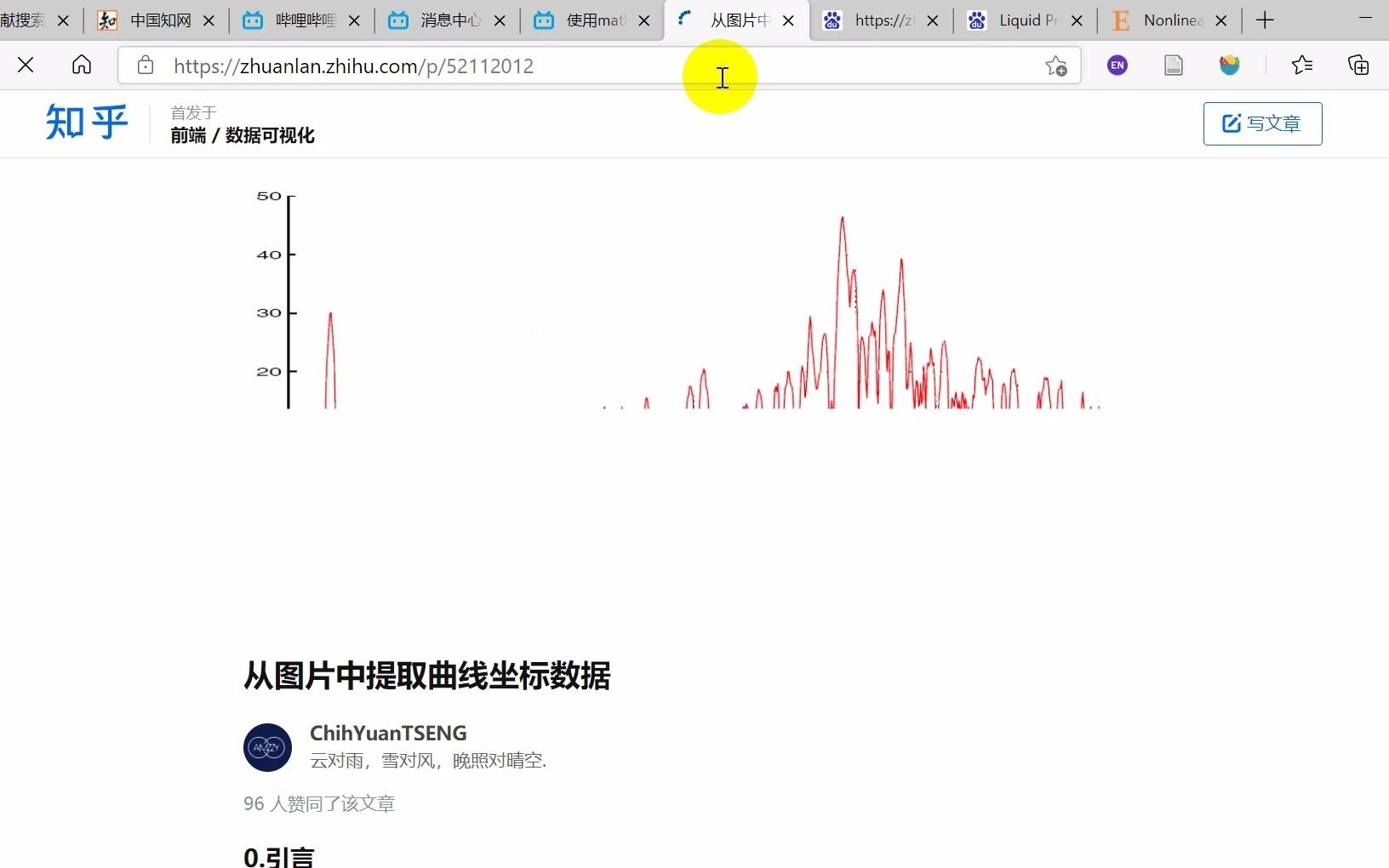
Task: Close the 哔哩哔哩 tab
Action: click(355, 20)
